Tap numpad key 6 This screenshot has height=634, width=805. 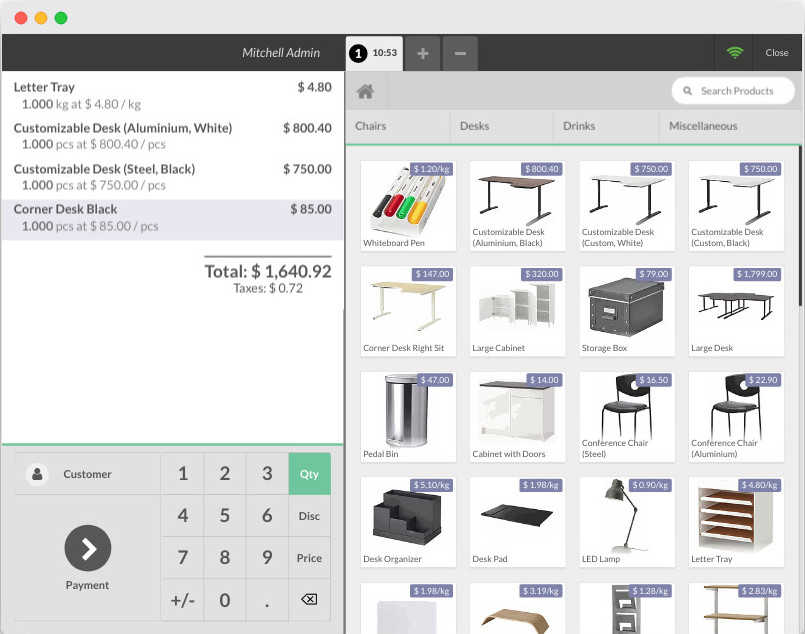tap(267, 516)
